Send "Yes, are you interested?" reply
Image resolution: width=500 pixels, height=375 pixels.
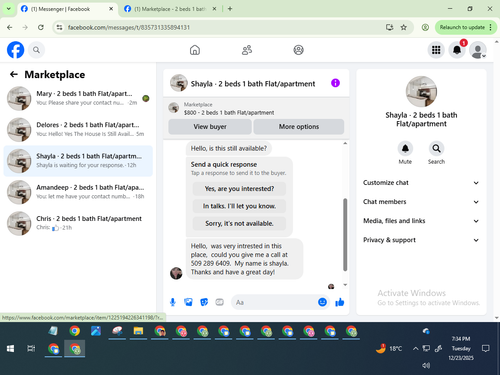tap(239, 189)
